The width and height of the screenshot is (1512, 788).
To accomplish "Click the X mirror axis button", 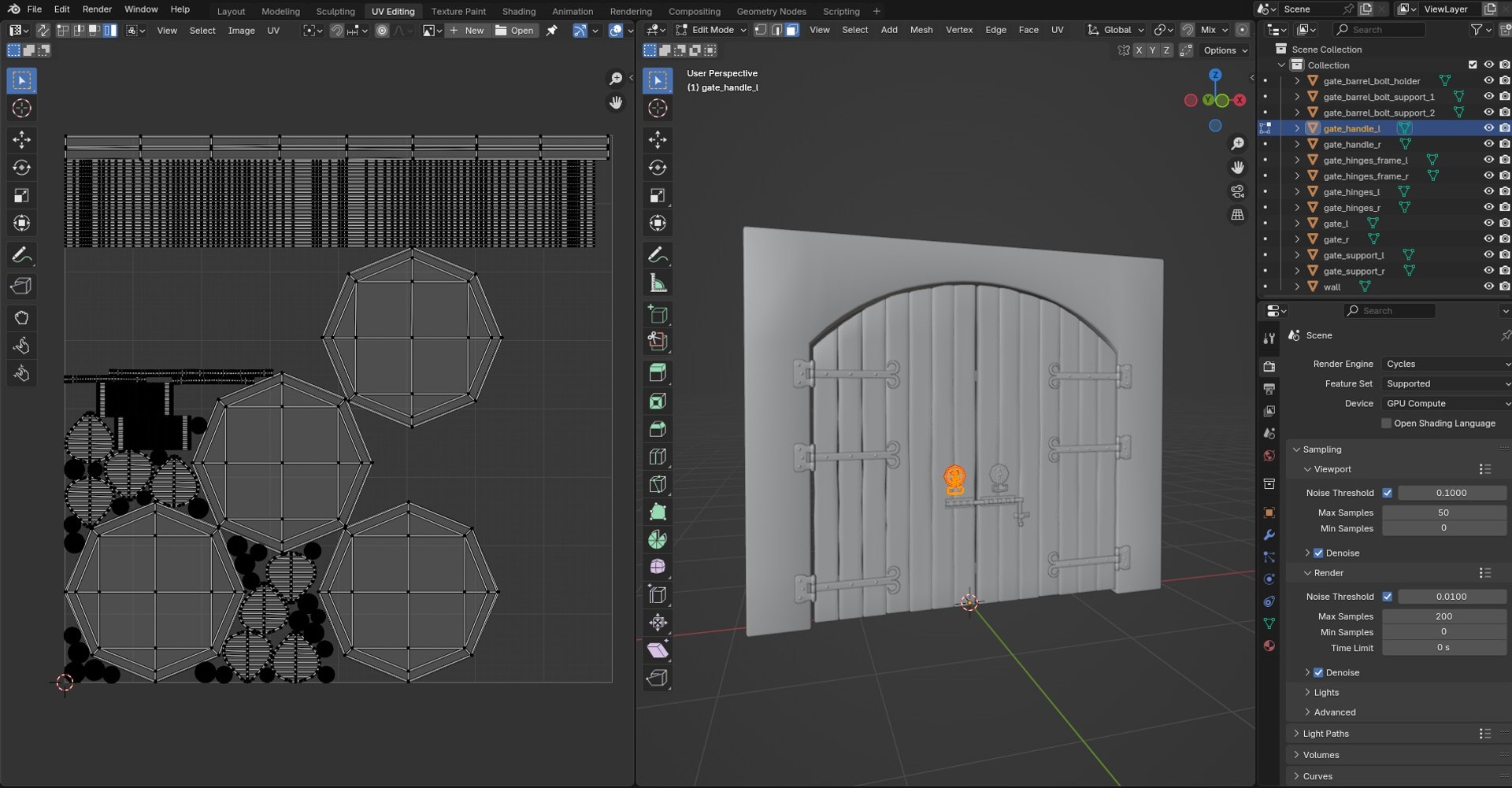I will pyautogui.click(x=1139, y=50).
